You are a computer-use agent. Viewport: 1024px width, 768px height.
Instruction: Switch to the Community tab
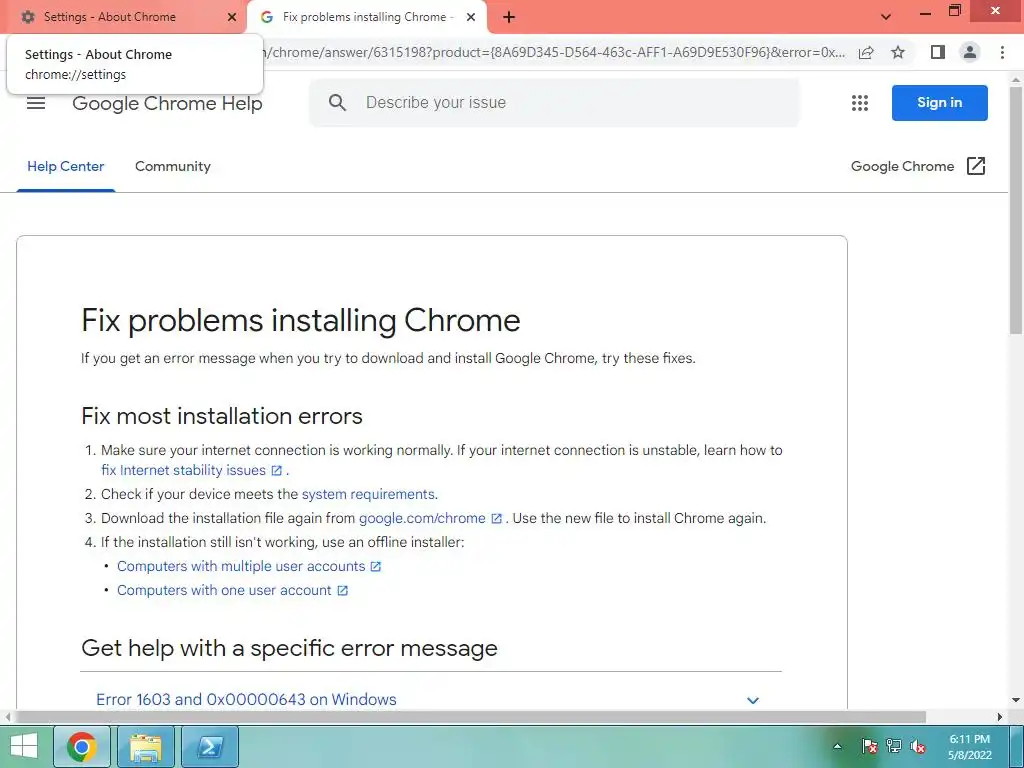[172, 167]
